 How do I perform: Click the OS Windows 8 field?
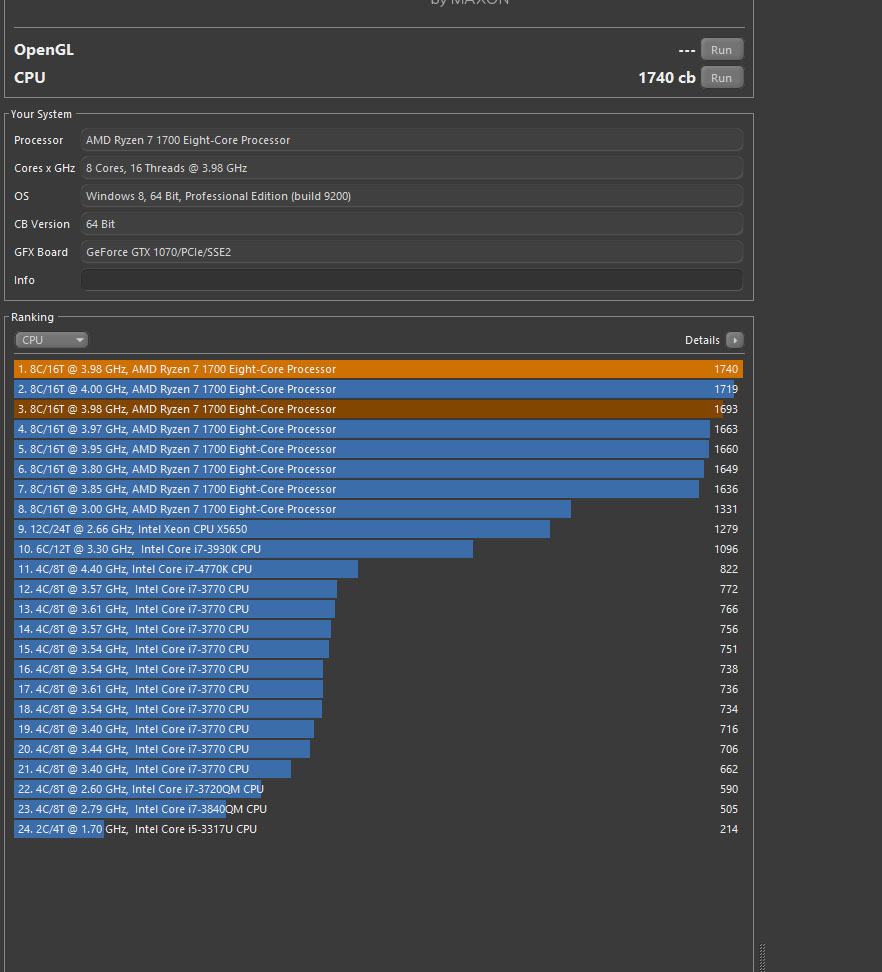coord(412,196)
